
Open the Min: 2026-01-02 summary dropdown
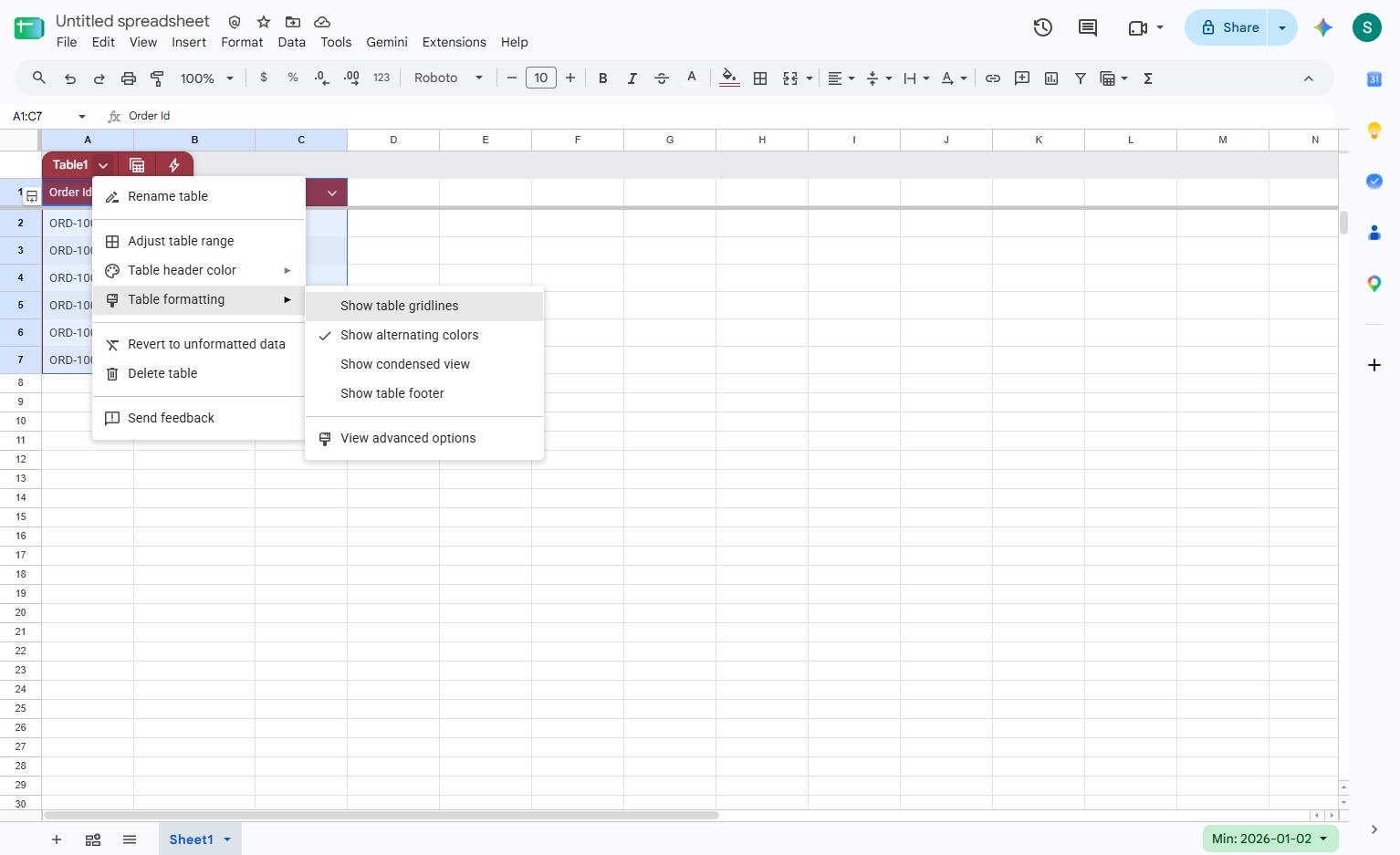(x=1270, y=839)
